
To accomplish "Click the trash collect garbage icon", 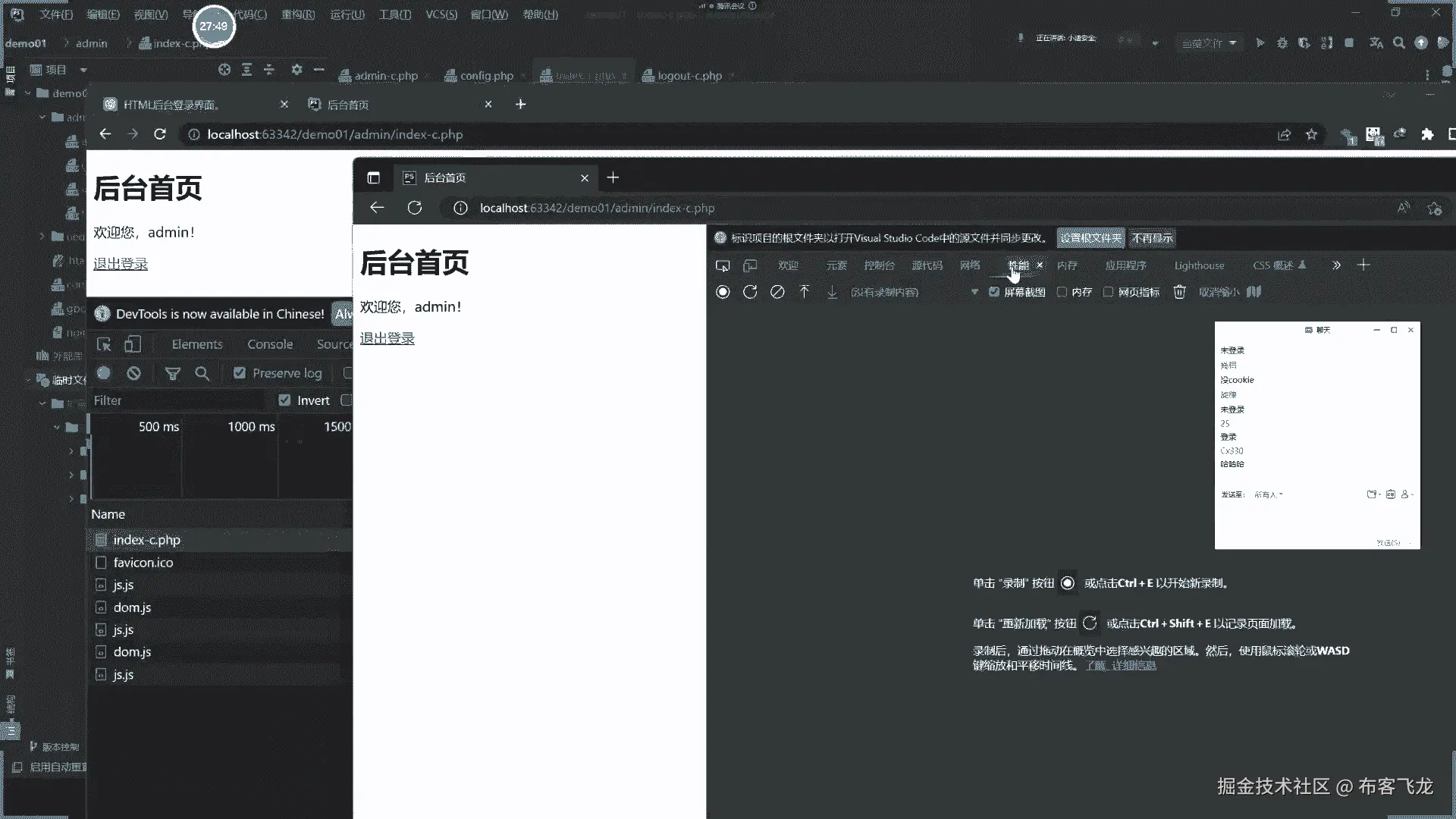I will tap(1179, 292).
